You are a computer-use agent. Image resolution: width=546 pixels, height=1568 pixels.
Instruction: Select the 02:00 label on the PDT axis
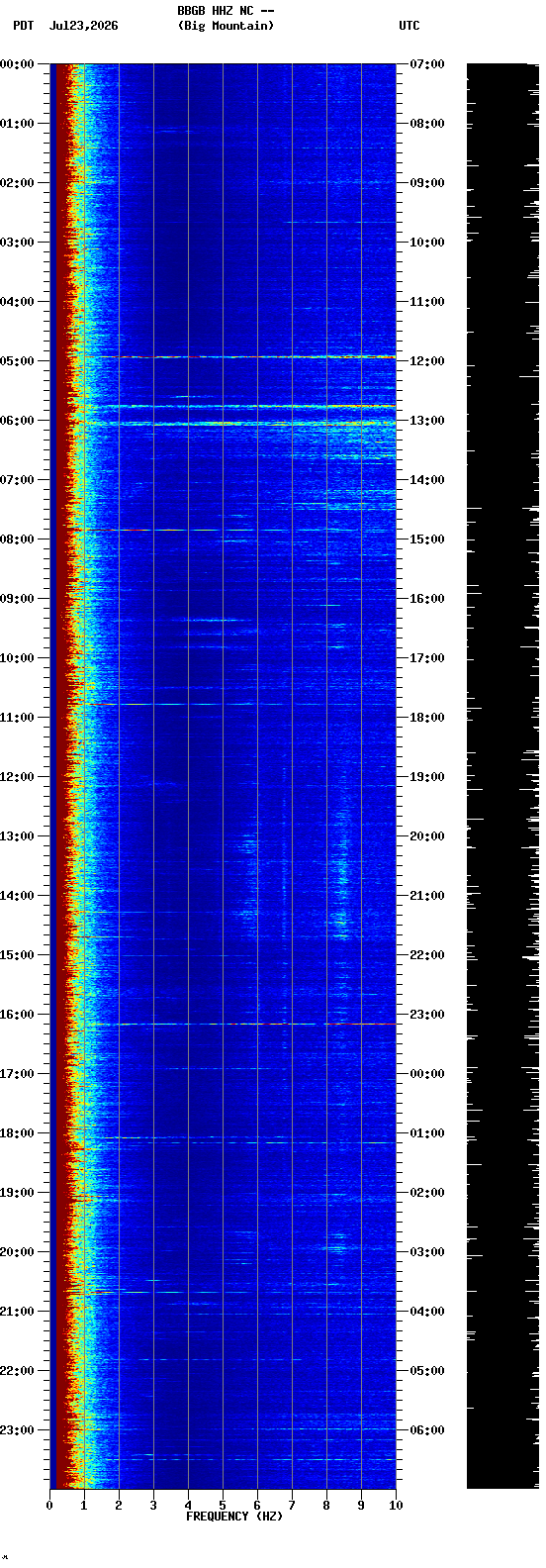pos(17,183)
